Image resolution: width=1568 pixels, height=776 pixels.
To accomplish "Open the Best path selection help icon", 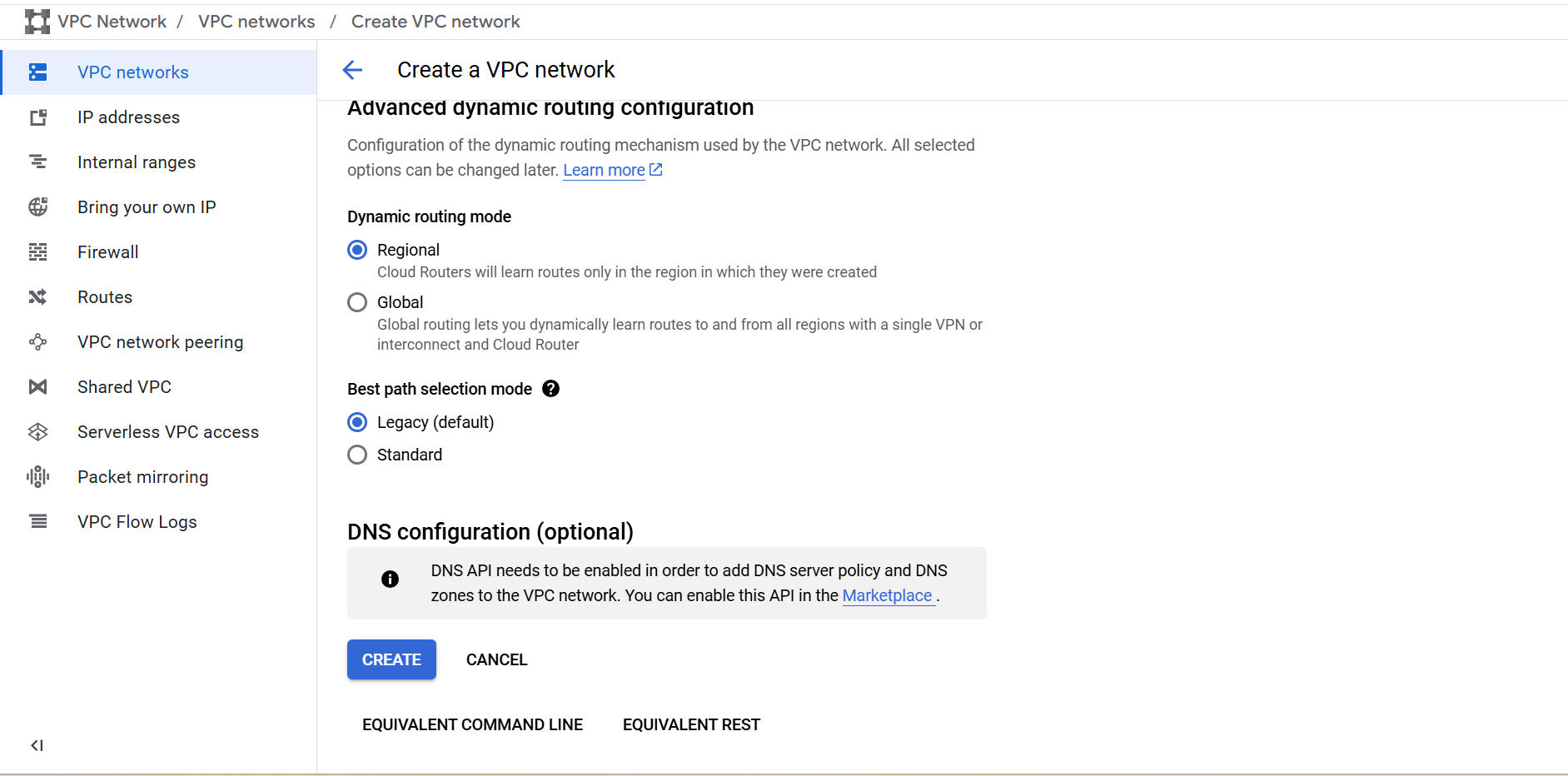I will coord(550,389).
